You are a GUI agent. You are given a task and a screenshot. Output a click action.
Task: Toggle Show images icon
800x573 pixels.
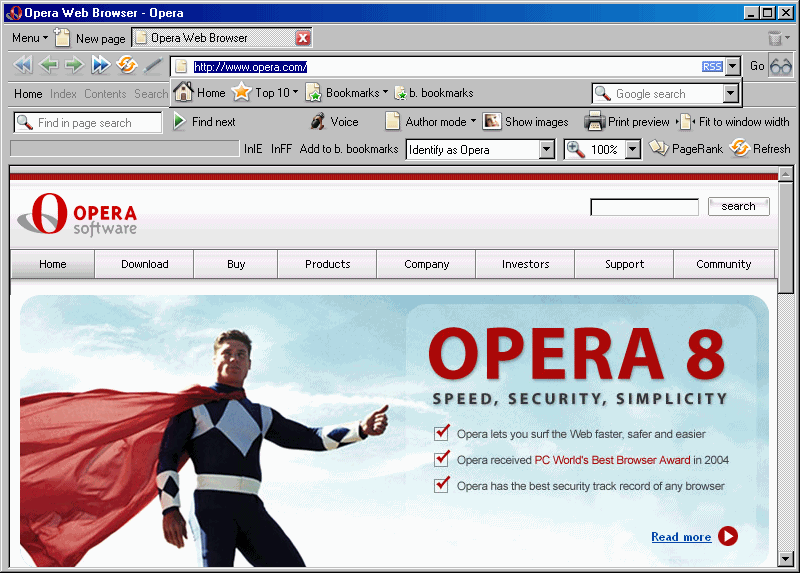pyautogui.click(x=492, y=121)
